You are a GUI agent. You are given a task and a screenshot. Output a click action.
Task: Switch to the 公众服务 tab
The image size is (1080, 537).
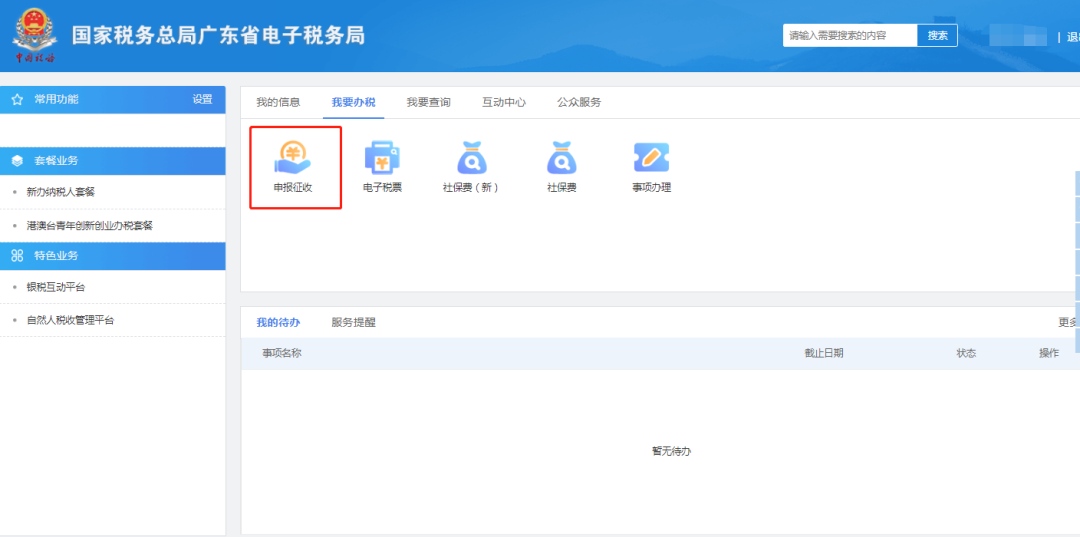click(x=579, y=103)
